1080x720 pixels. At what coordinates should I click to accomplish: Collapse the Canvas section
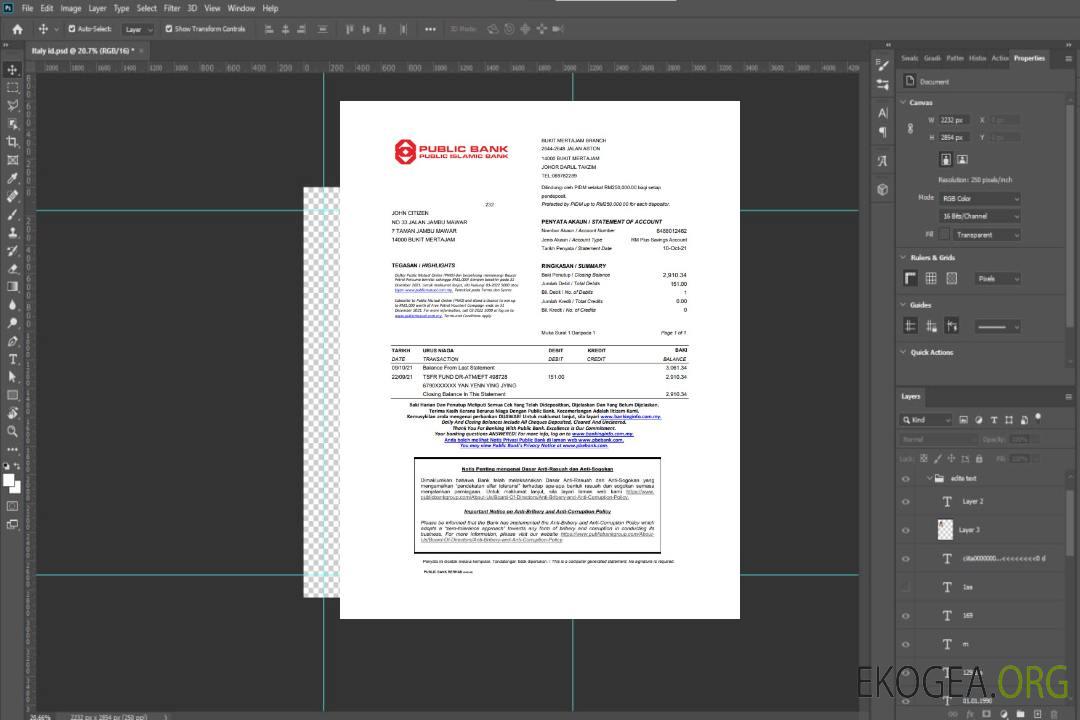coord(903,102)
